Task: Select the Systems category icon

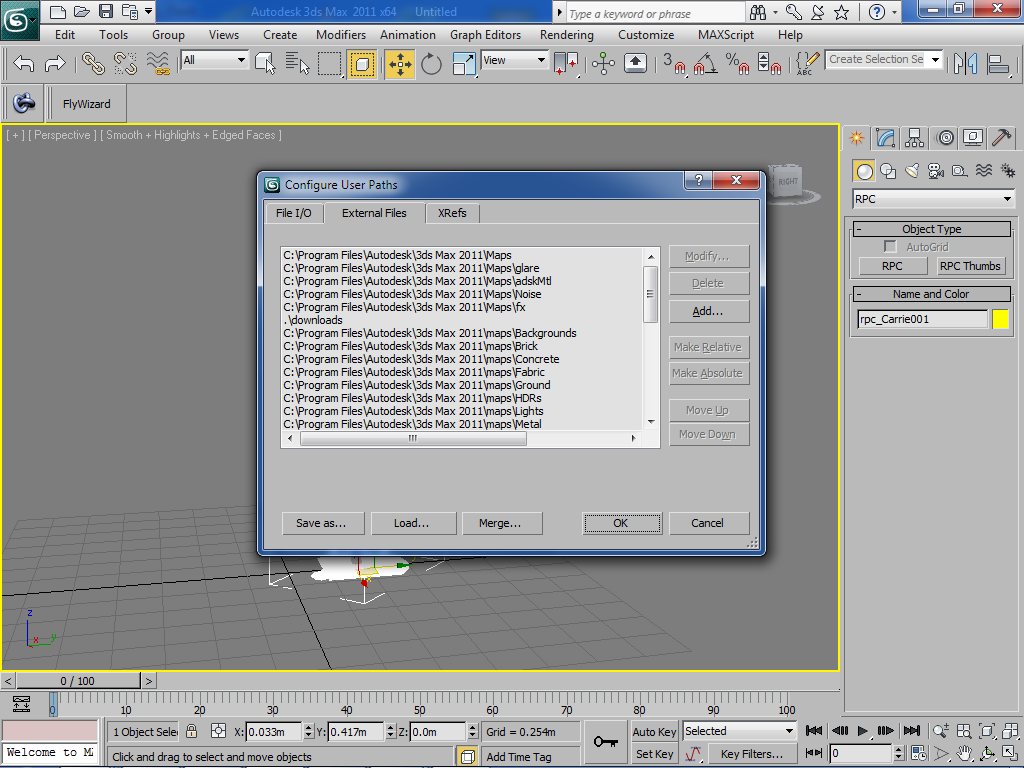Action: click(1008, 171)
